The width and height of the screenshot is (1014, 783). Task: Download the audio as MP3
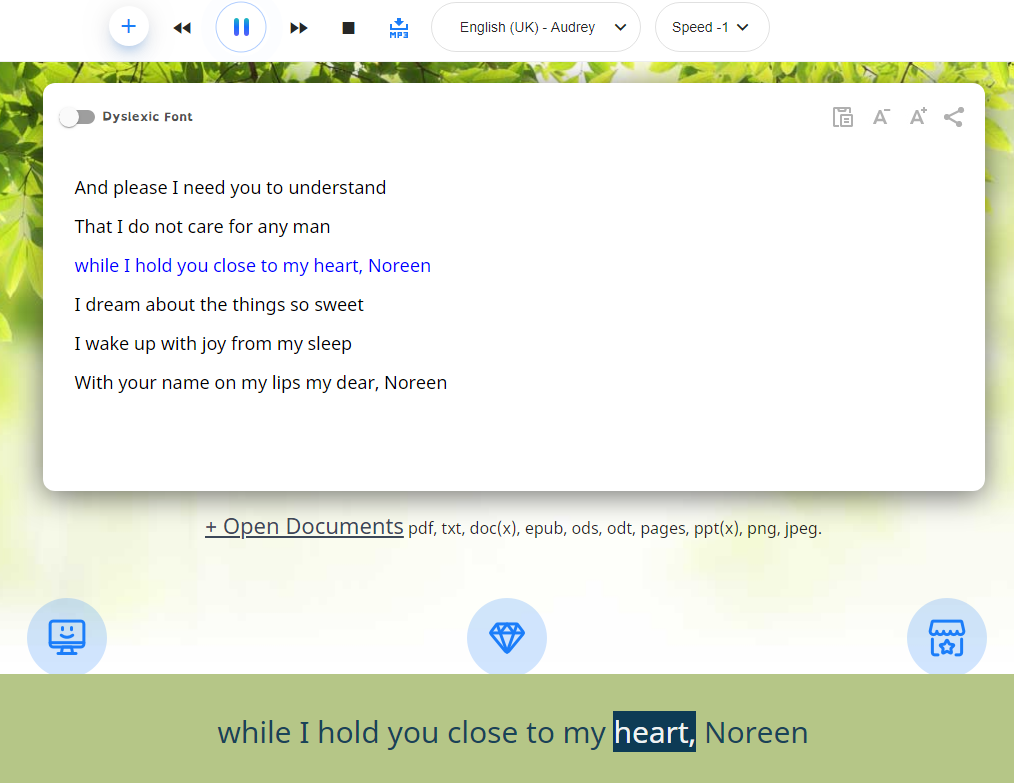pyautogui.click(x=398, y=28)
